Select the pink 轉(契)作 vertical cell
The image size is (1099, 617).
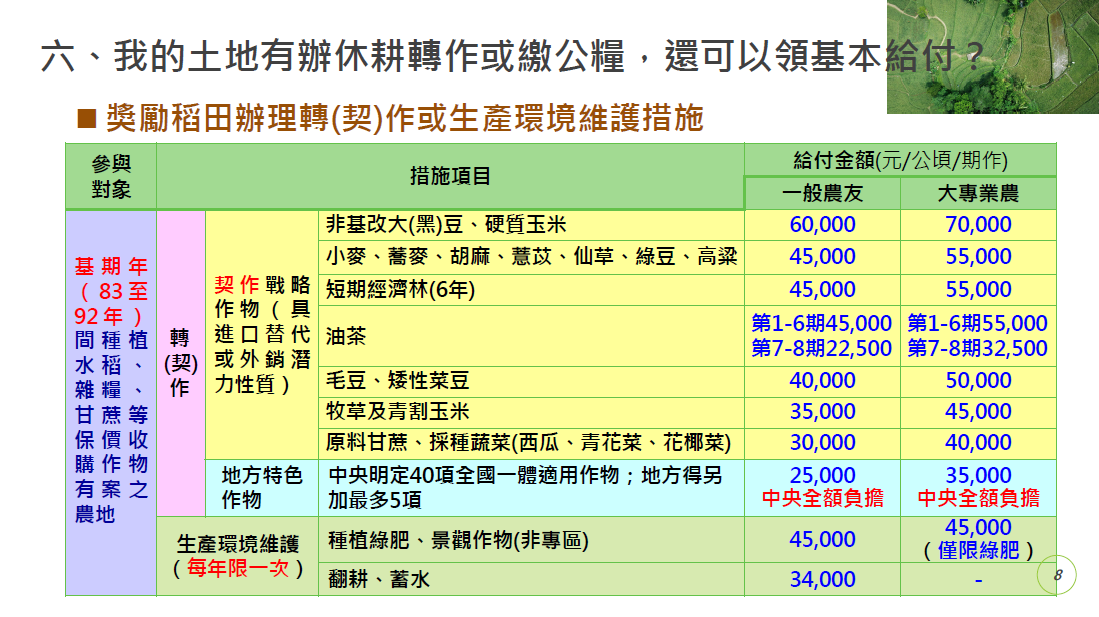point(180,362)
